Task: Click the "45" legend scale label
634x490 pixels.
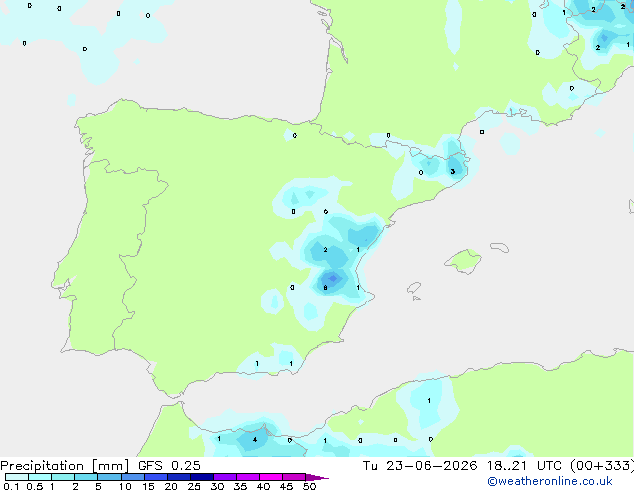Action: pyautogui.click(x=286, y=486)
